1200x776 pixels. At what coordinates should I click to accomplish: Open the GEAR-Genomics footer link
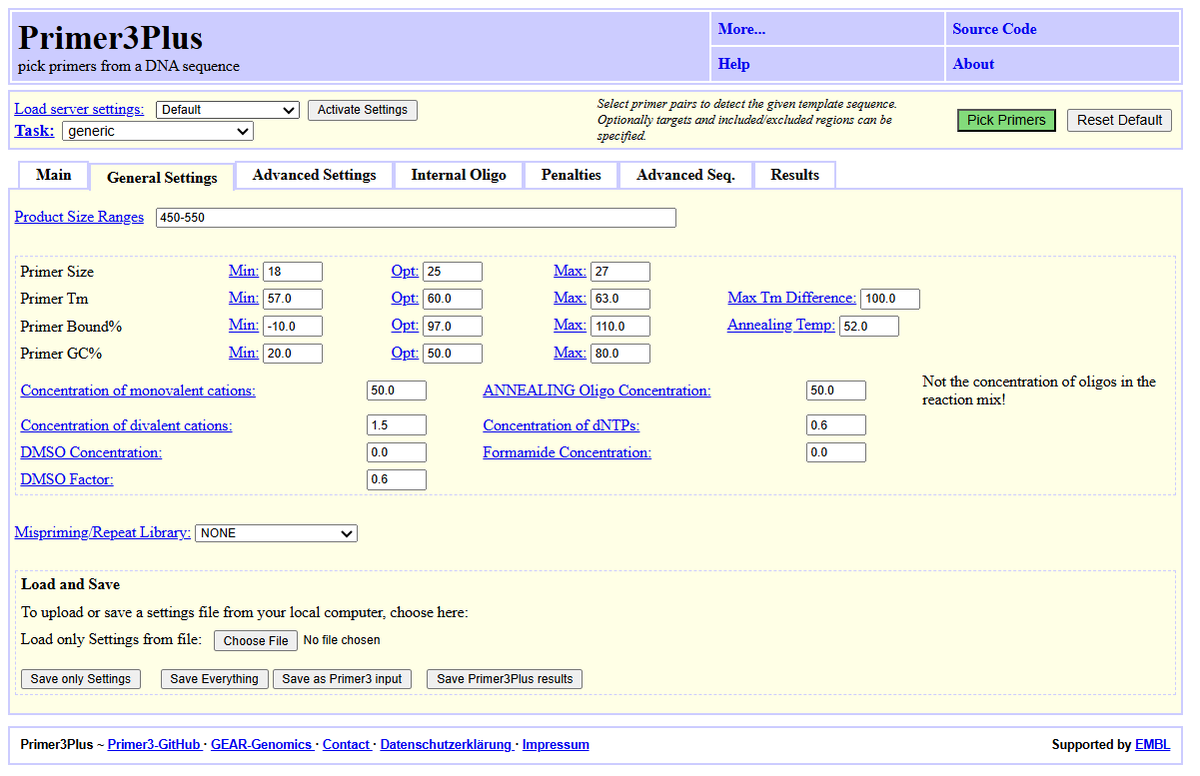261,745
